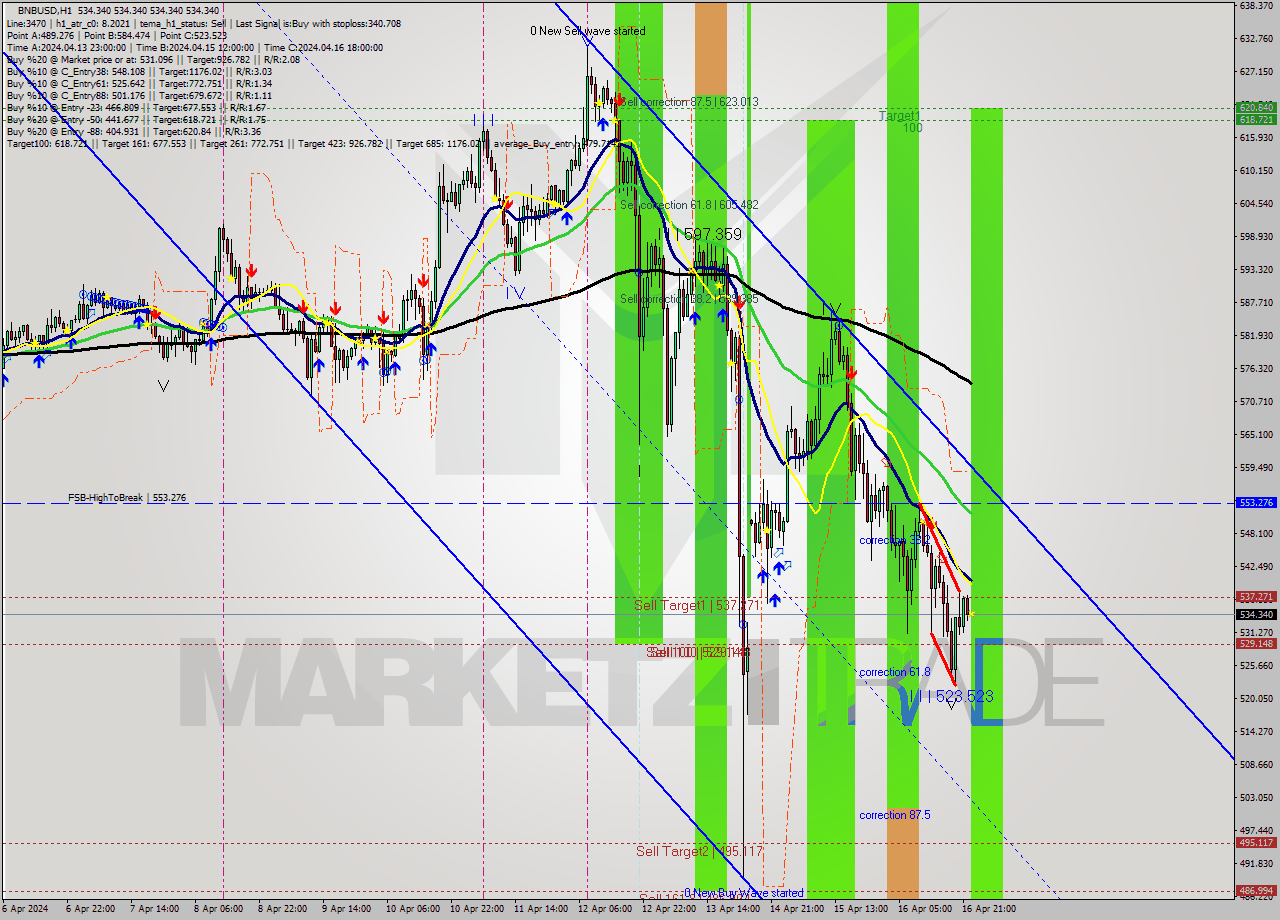Click the '16 Apr 21:00' time axis label
Viewport: 1280px width, 920px height.
point(989,909)
